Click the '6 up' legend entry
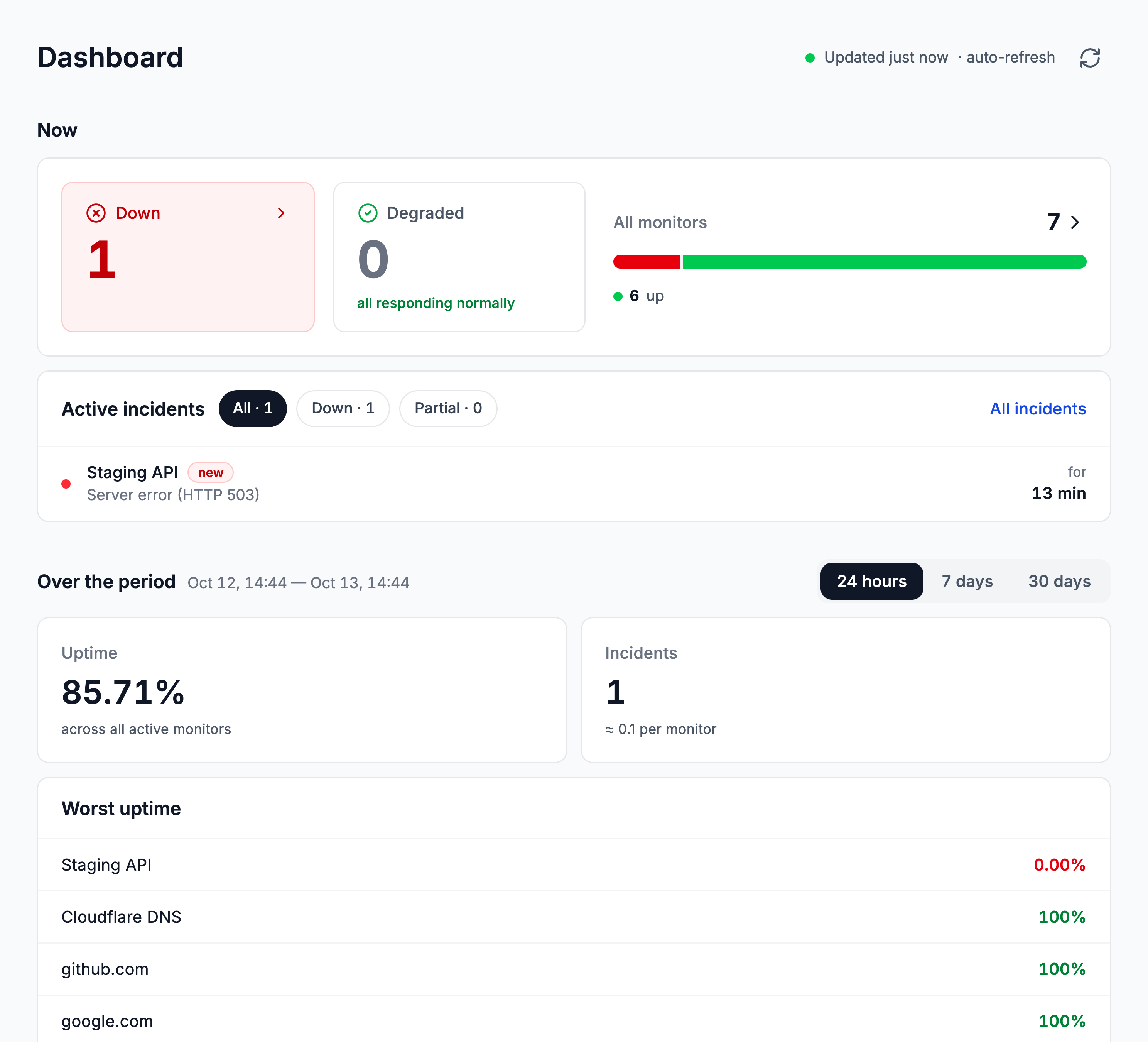 639,296
